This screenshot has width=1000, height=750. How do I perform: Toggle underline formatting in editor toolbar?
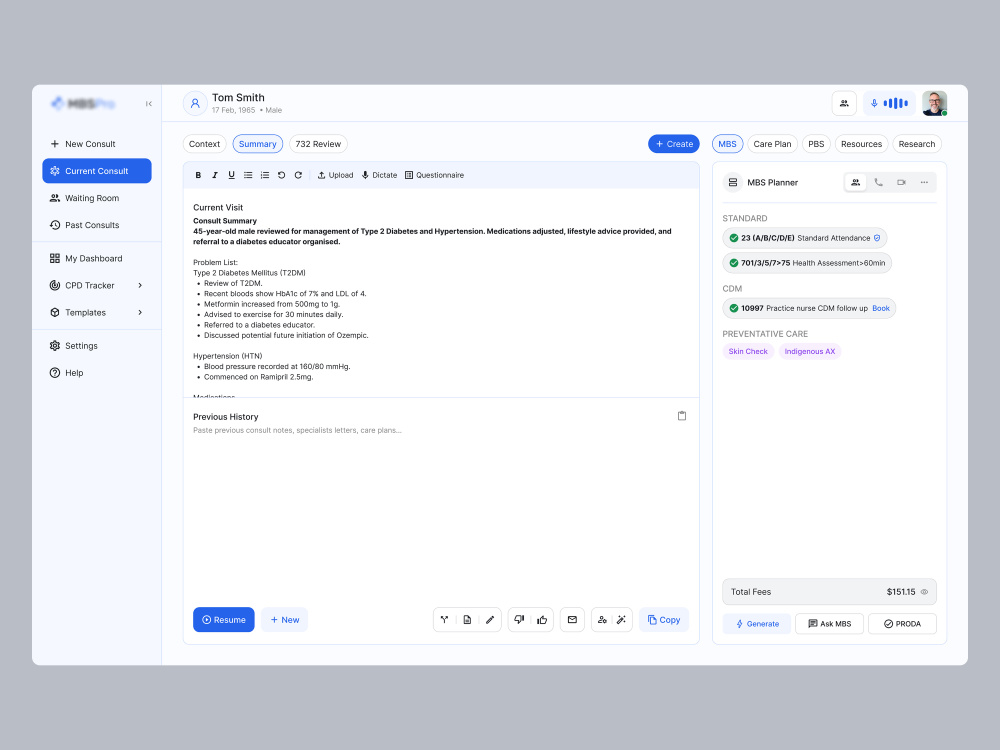232,175
